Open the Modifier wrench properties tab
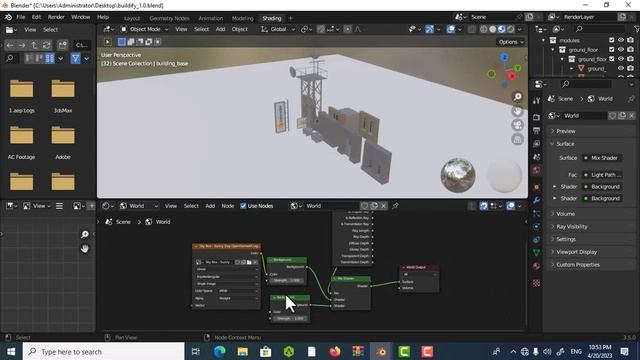Image resolution: width=640 pixels, height=360 pixels. point(536,200)
